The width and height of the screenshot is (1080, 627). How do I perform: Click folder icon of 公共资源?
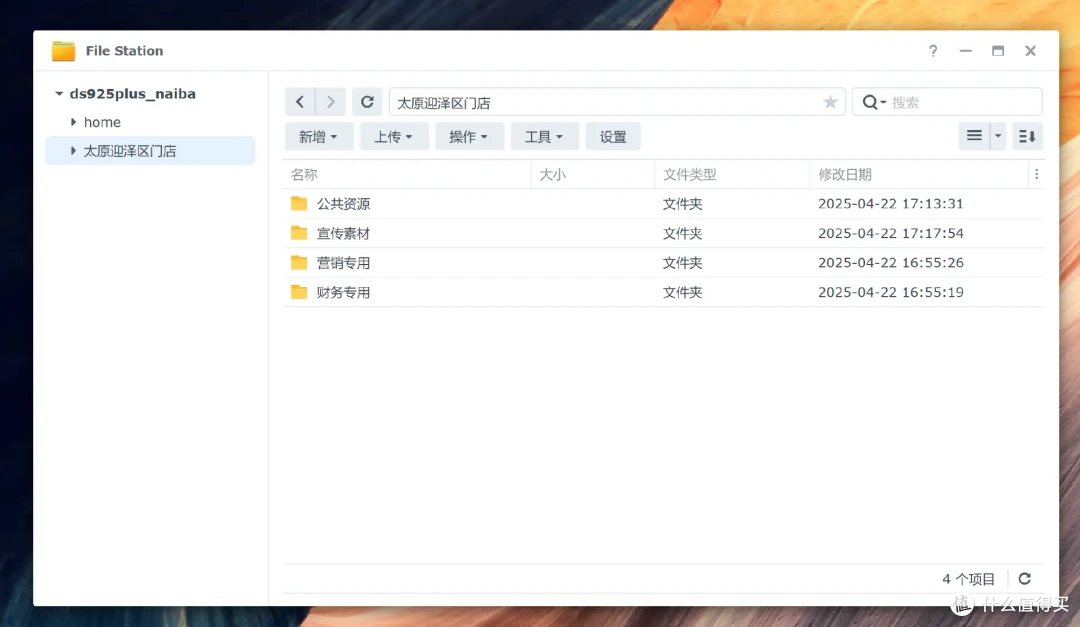(299, 203)
